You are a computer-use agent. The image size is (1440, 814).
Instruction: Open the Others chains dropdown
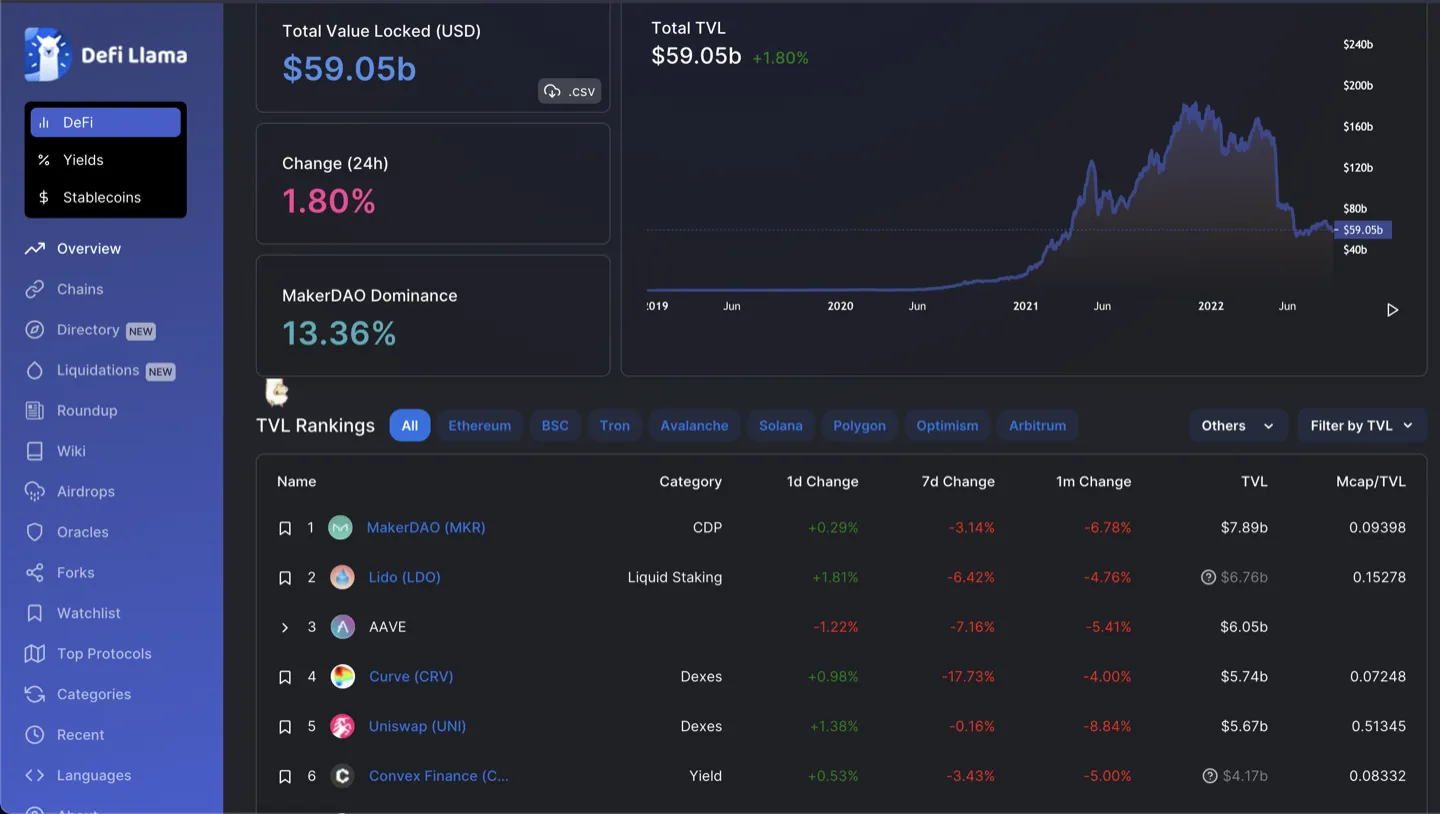click(1238, 425)
